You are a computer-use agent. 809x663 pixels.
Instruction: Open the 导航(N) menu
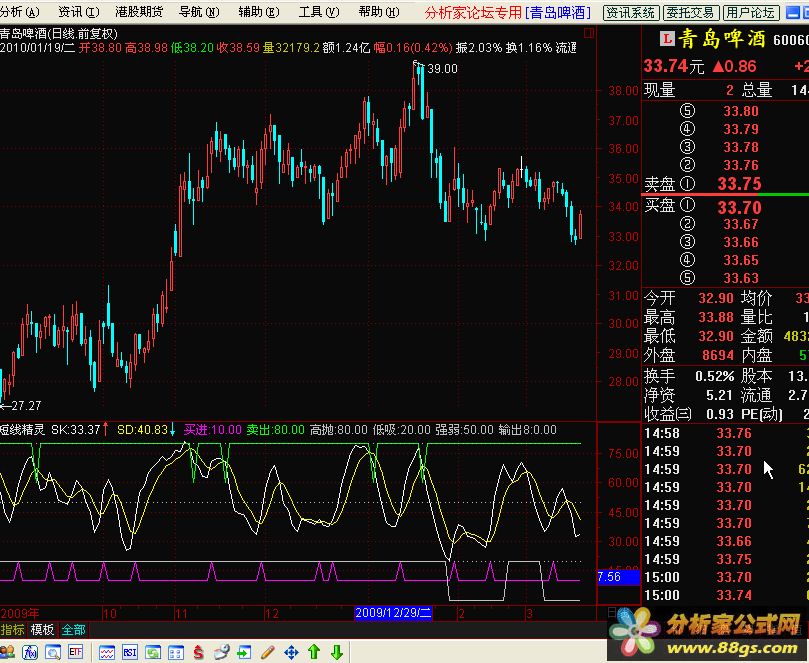click(199, 12)
